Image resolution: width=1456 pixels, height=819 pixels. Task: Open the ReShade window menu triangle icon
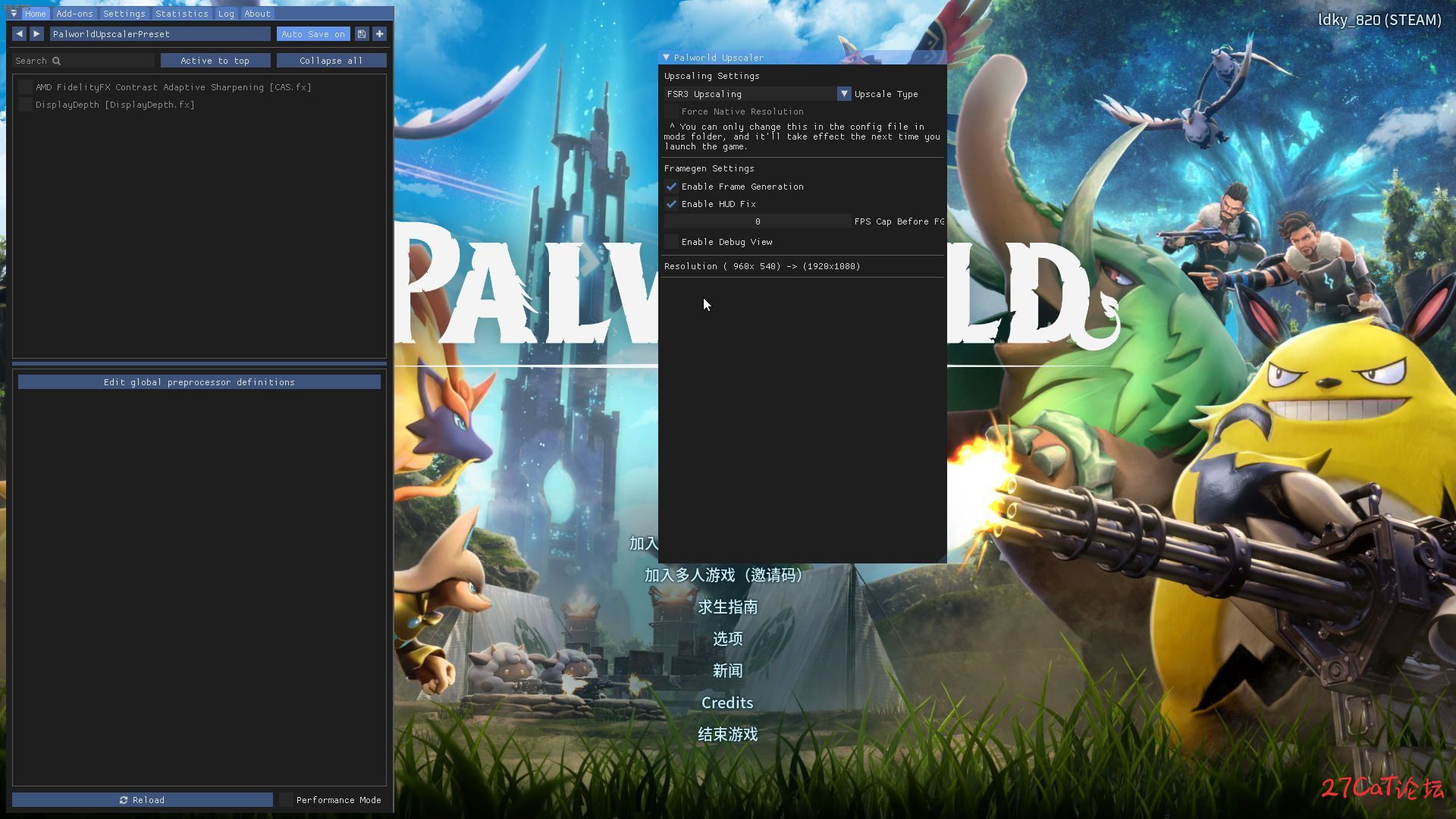pyautogui.click(x=14, y=14)
